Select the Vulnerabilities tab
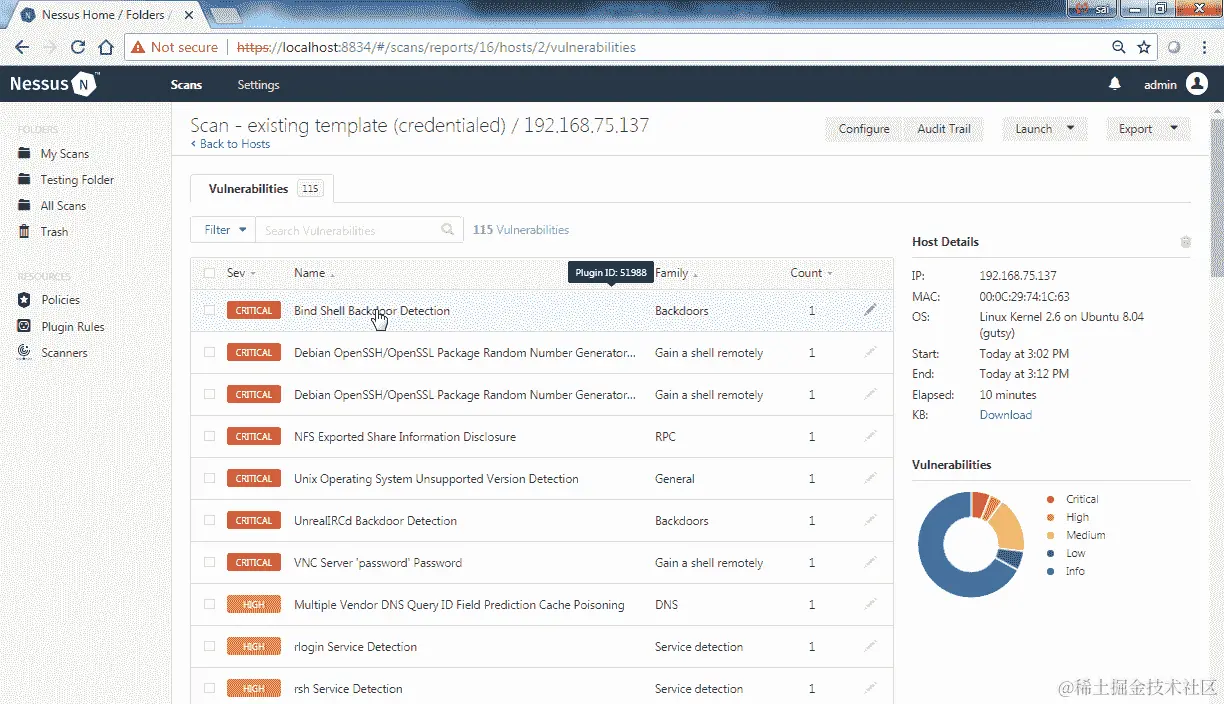The width and height of the screenshot is (1224, 704). click(x=263, y=188)
